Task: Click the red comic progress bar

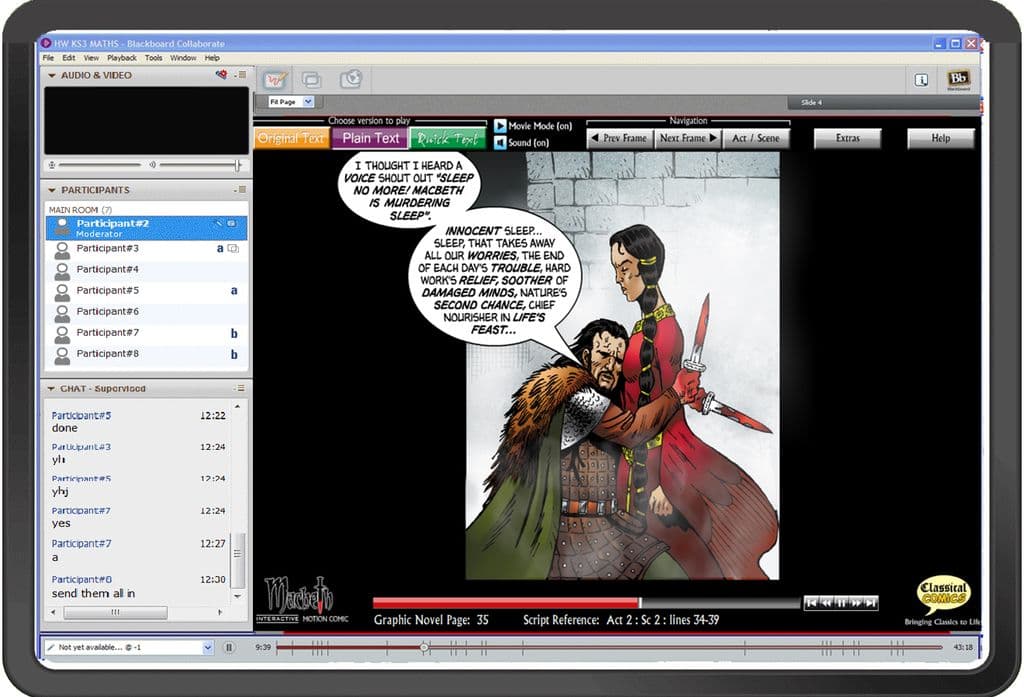Action: 506,603
